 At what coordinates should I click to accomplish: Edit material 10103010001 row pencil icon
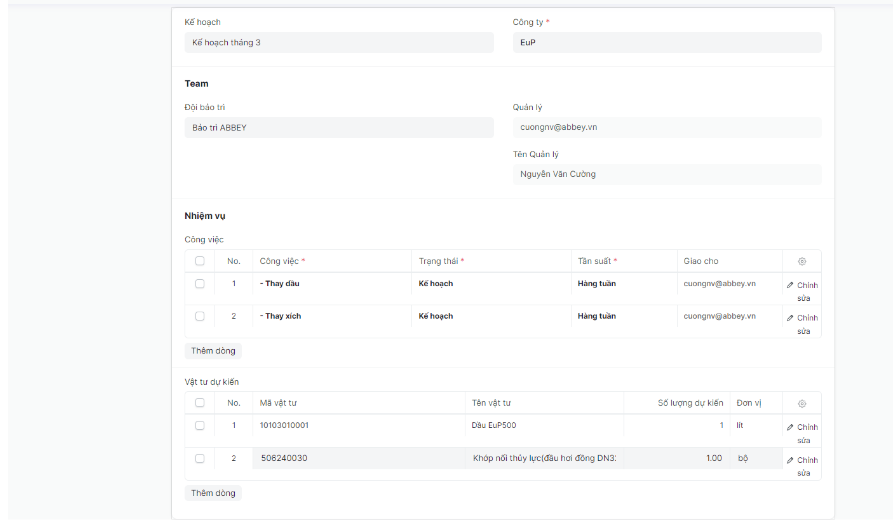pyautogui.click(x=790, y=428)
